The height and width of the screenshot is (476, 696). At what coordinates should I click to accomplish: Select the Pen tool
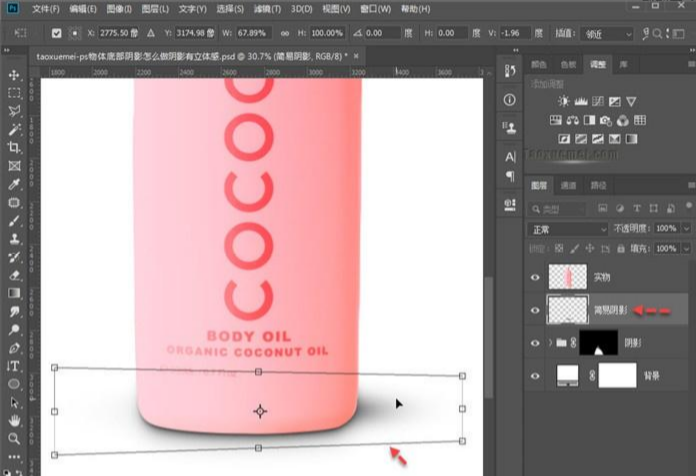point(14,348)
